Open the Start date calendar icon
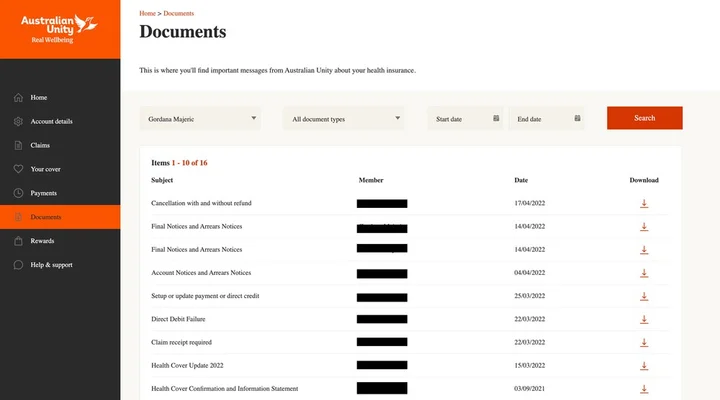 (x=496, y=118)
